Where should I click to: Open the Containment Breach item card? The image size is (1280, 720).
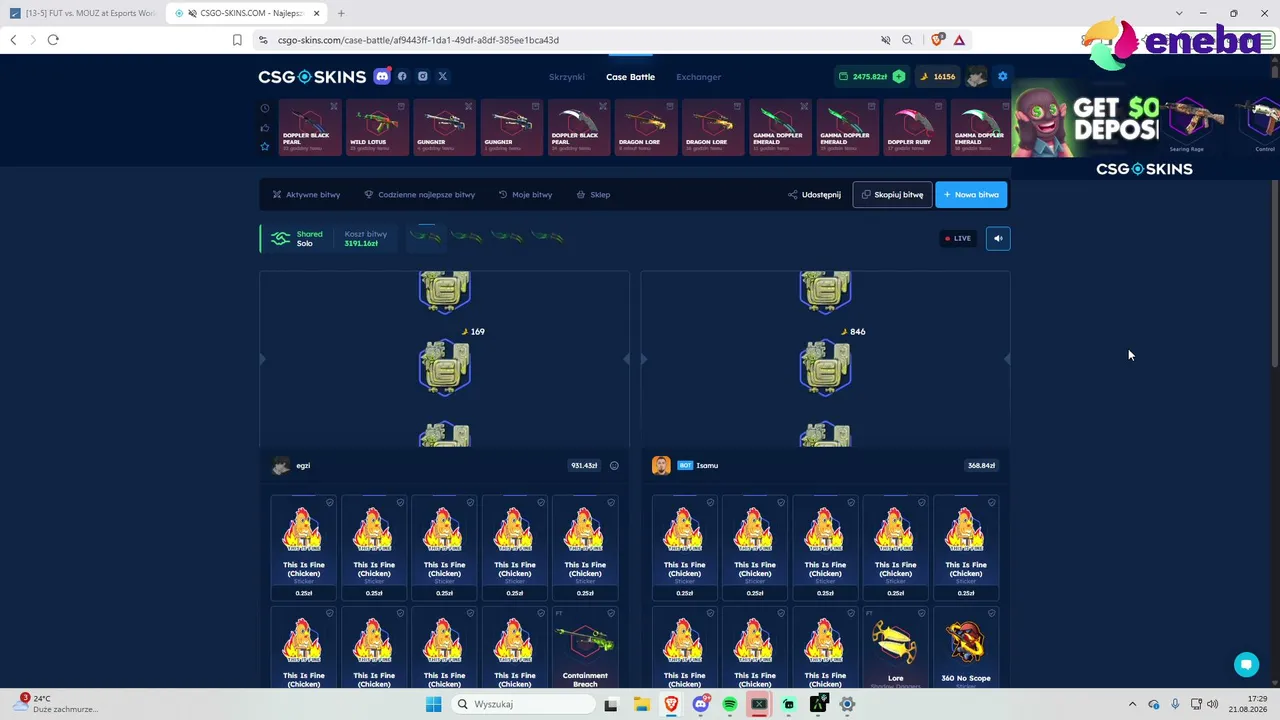point(585,648)
